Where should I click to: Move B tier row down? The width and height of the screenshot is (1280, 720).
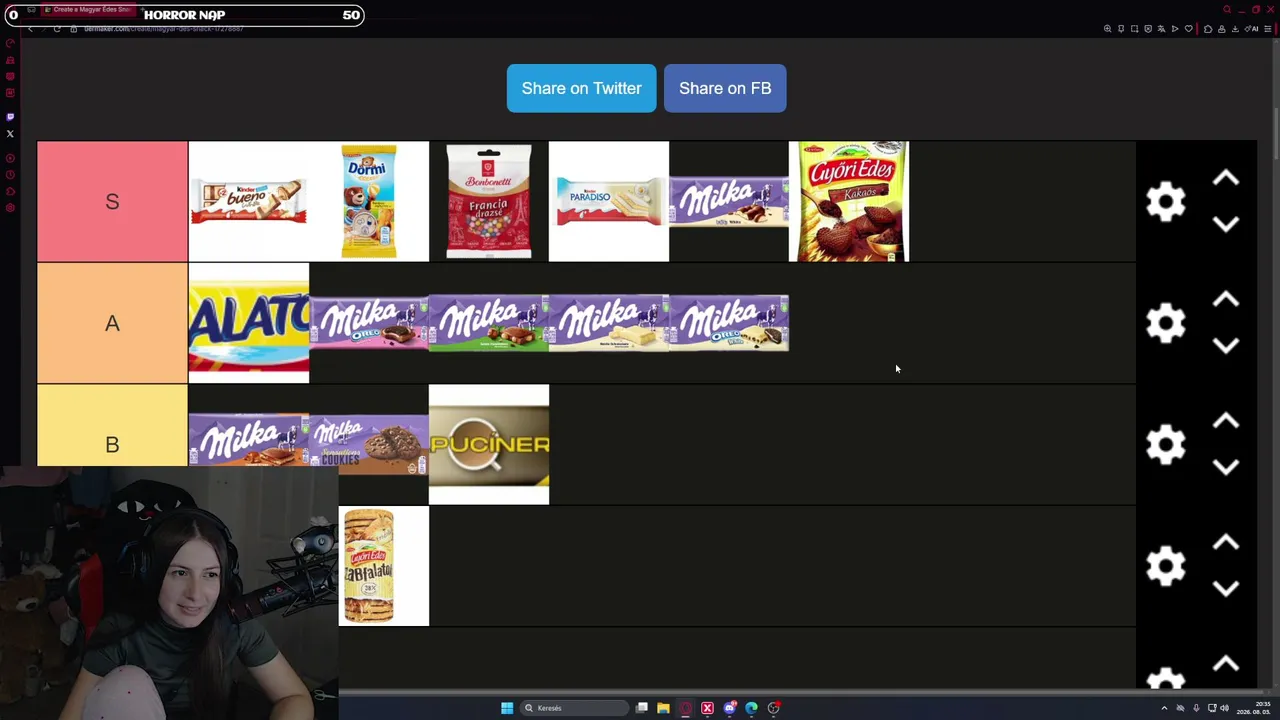tap(1226, 467)
